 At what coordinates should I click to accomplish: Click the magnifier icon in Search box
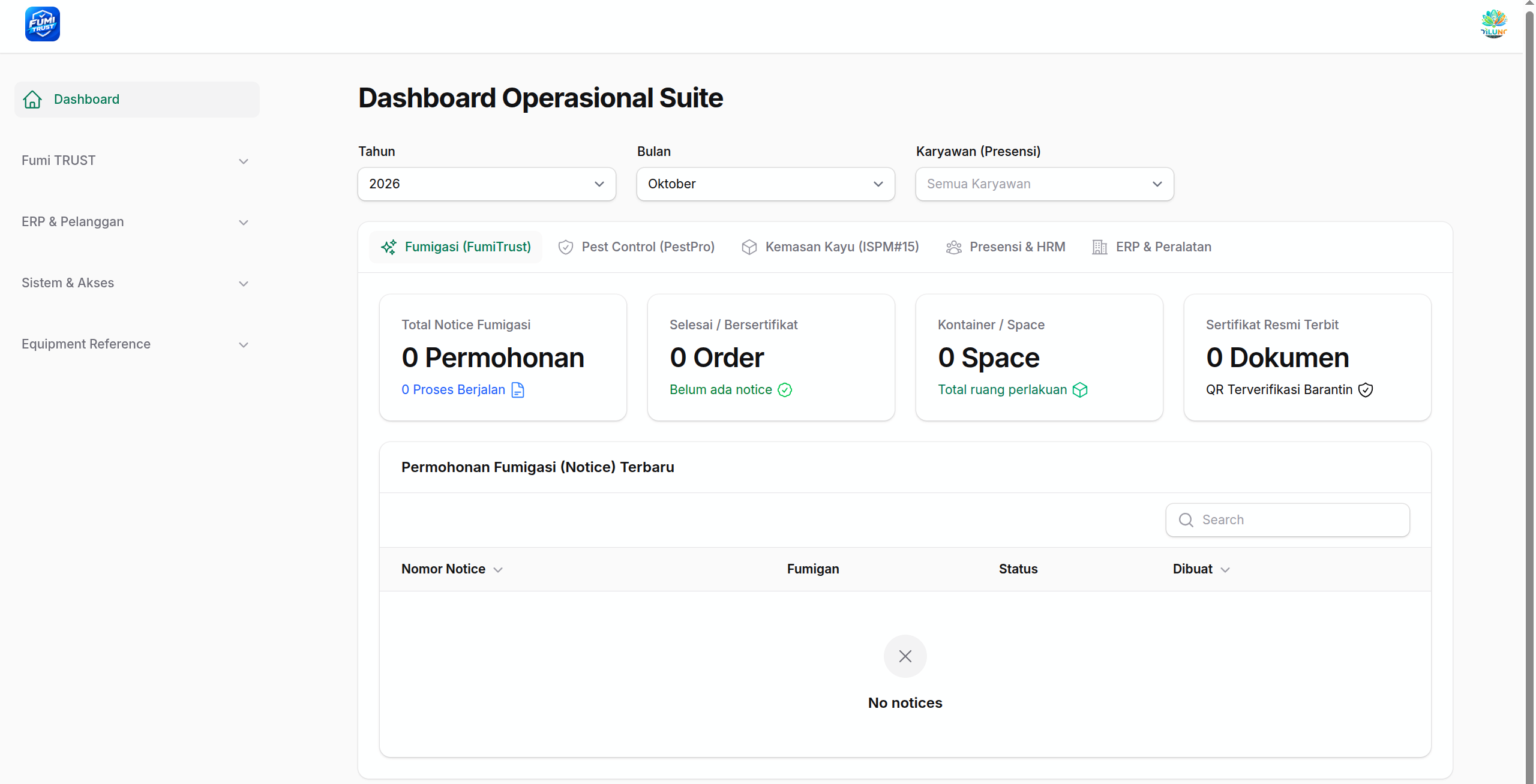(1186, 520)
